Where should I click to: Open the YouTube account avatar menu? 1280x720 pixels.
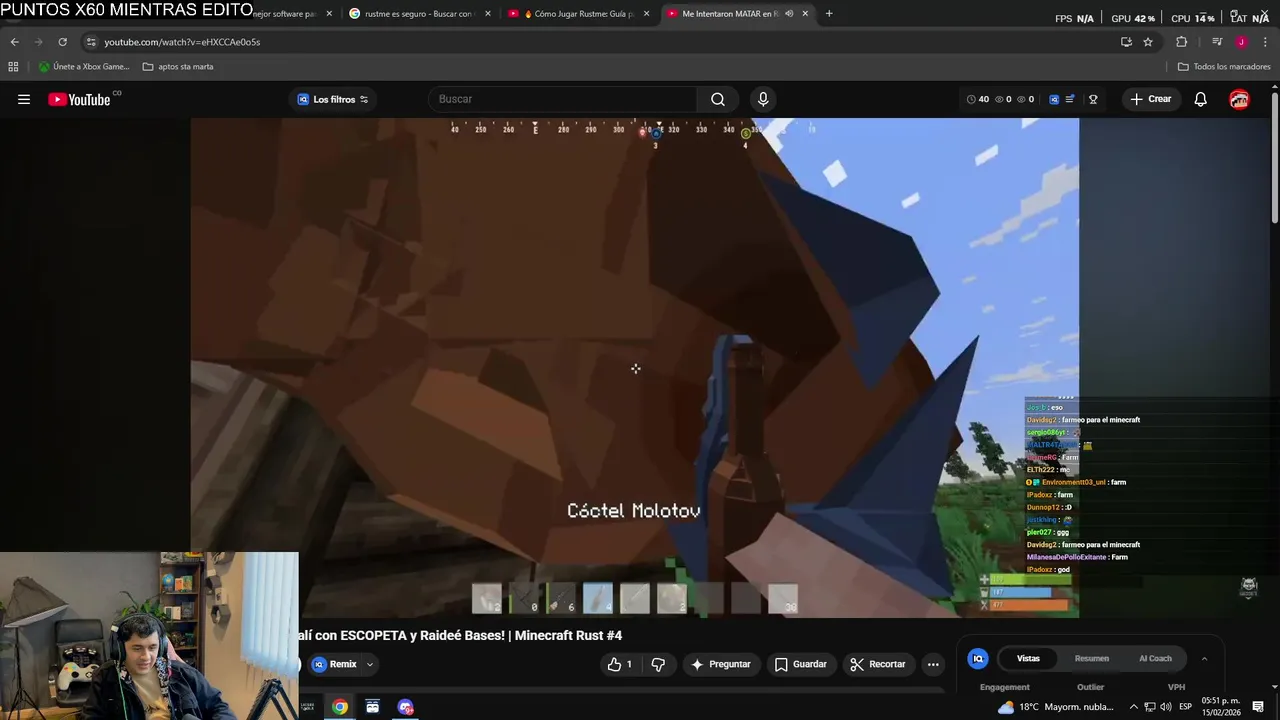point(1239,99)
